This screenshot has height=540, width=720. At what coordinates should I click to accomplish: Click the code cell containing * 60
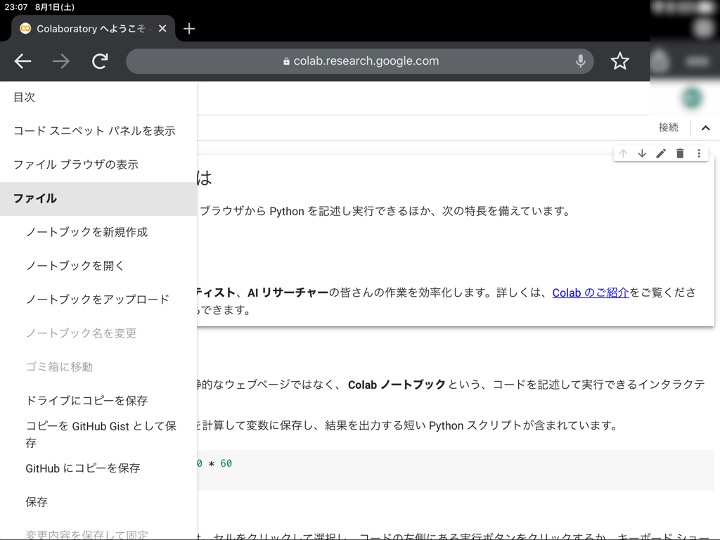(x=455, y=470)
